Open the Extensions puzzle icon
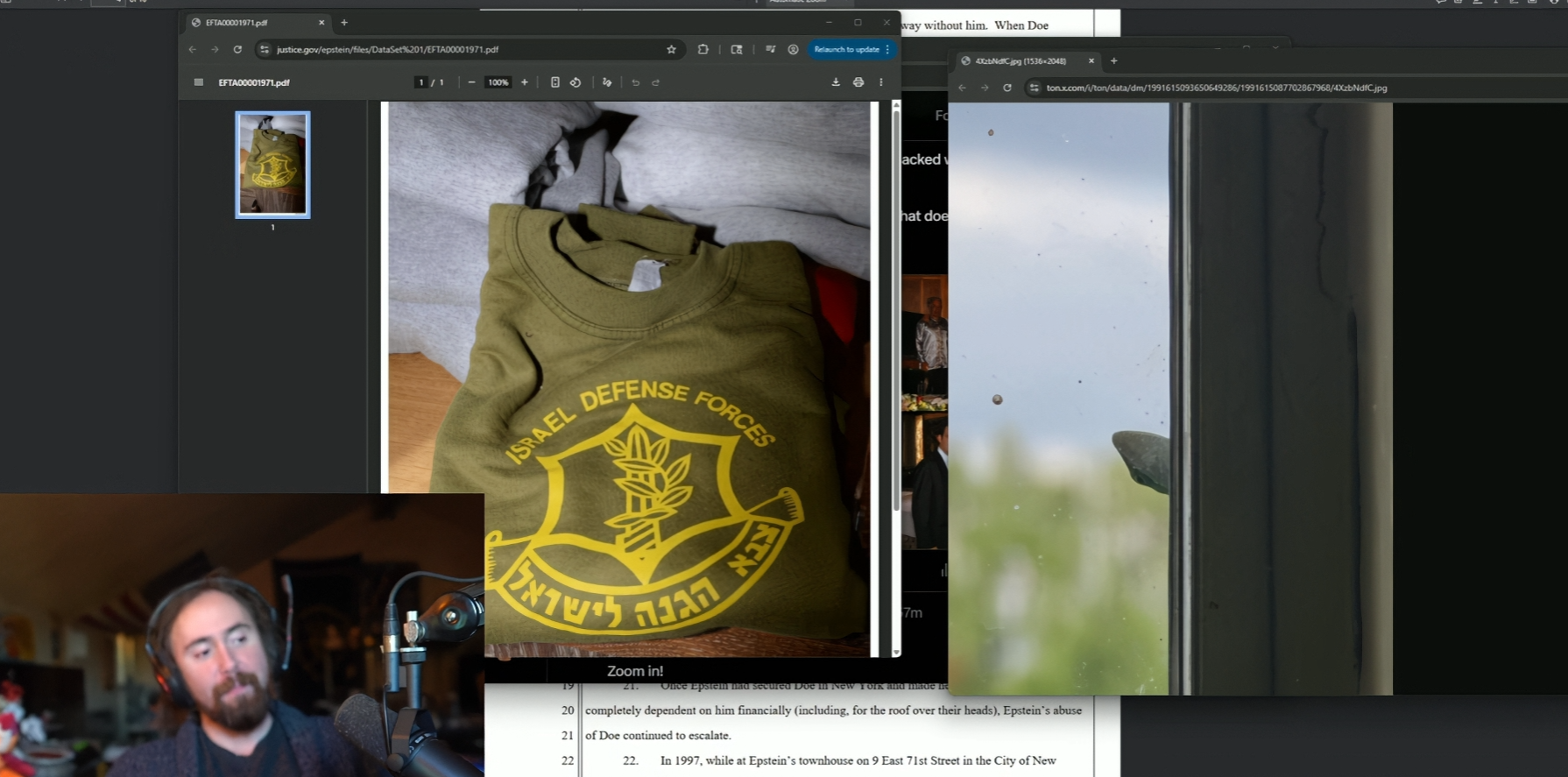This screenshot has height=777, width=1568. coord(703,50)
